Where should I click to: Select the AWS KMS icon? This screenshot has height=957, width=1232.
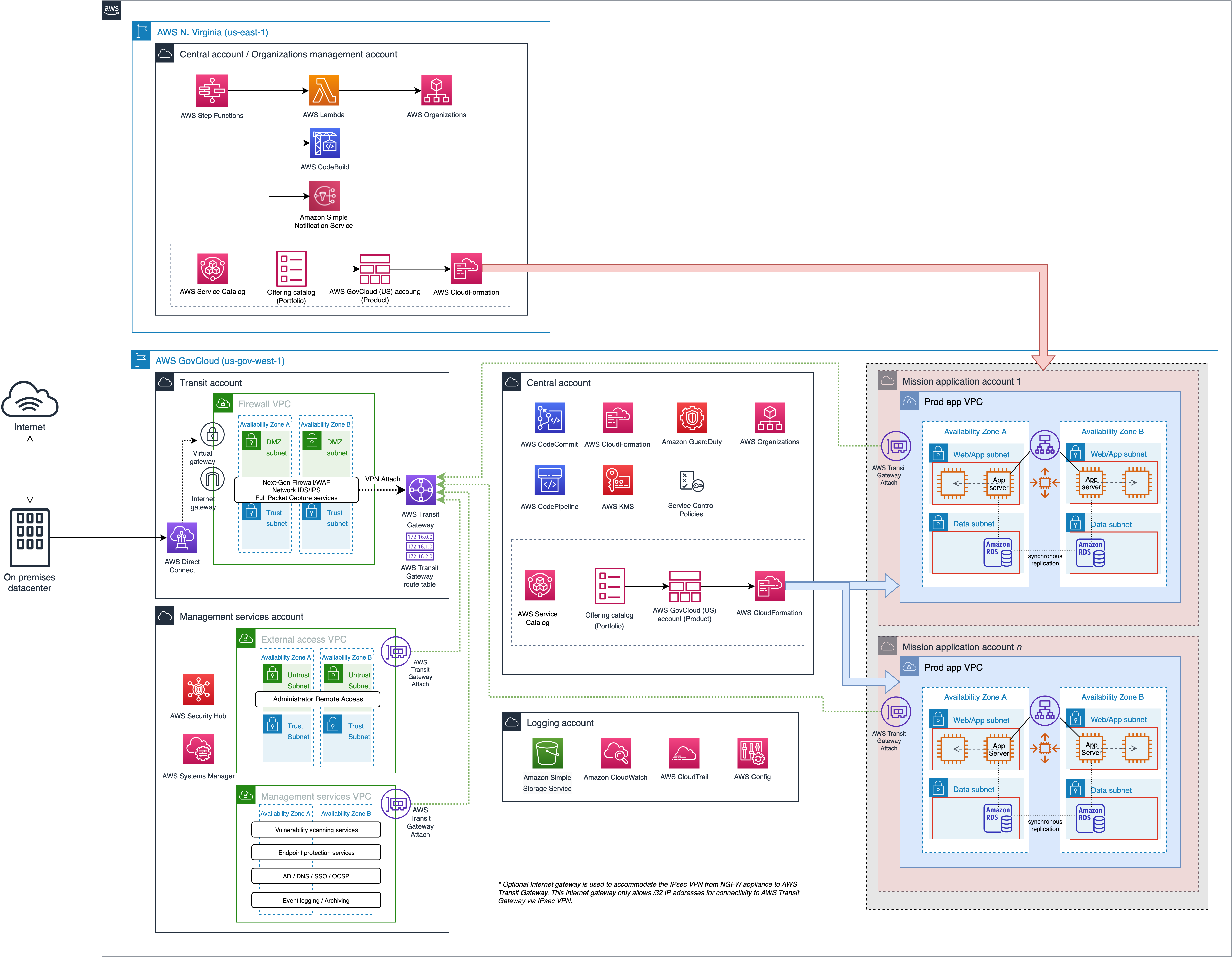tap(618, 480)
